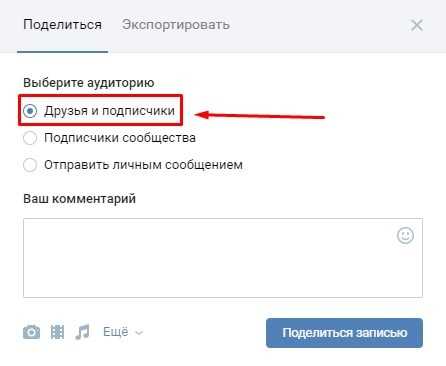Expand the Ещё attachments dropdown
The width and height of the screenshot is (446, 366).
point(123,332)
